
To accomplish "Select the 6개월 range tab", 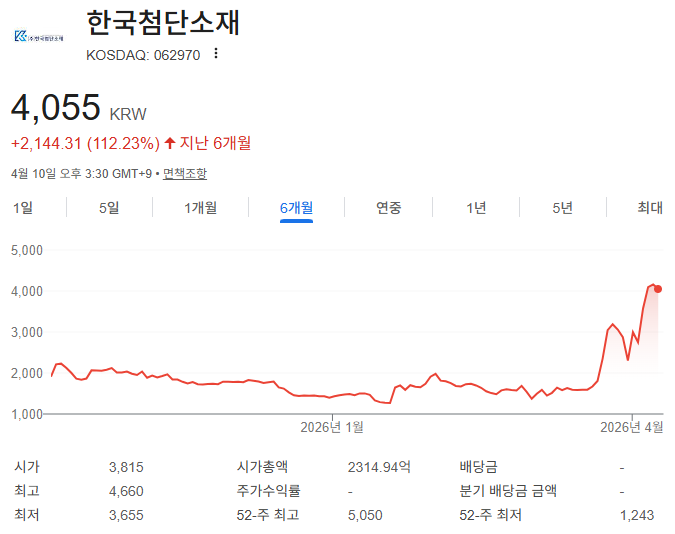I will click(x=296, y=208).
